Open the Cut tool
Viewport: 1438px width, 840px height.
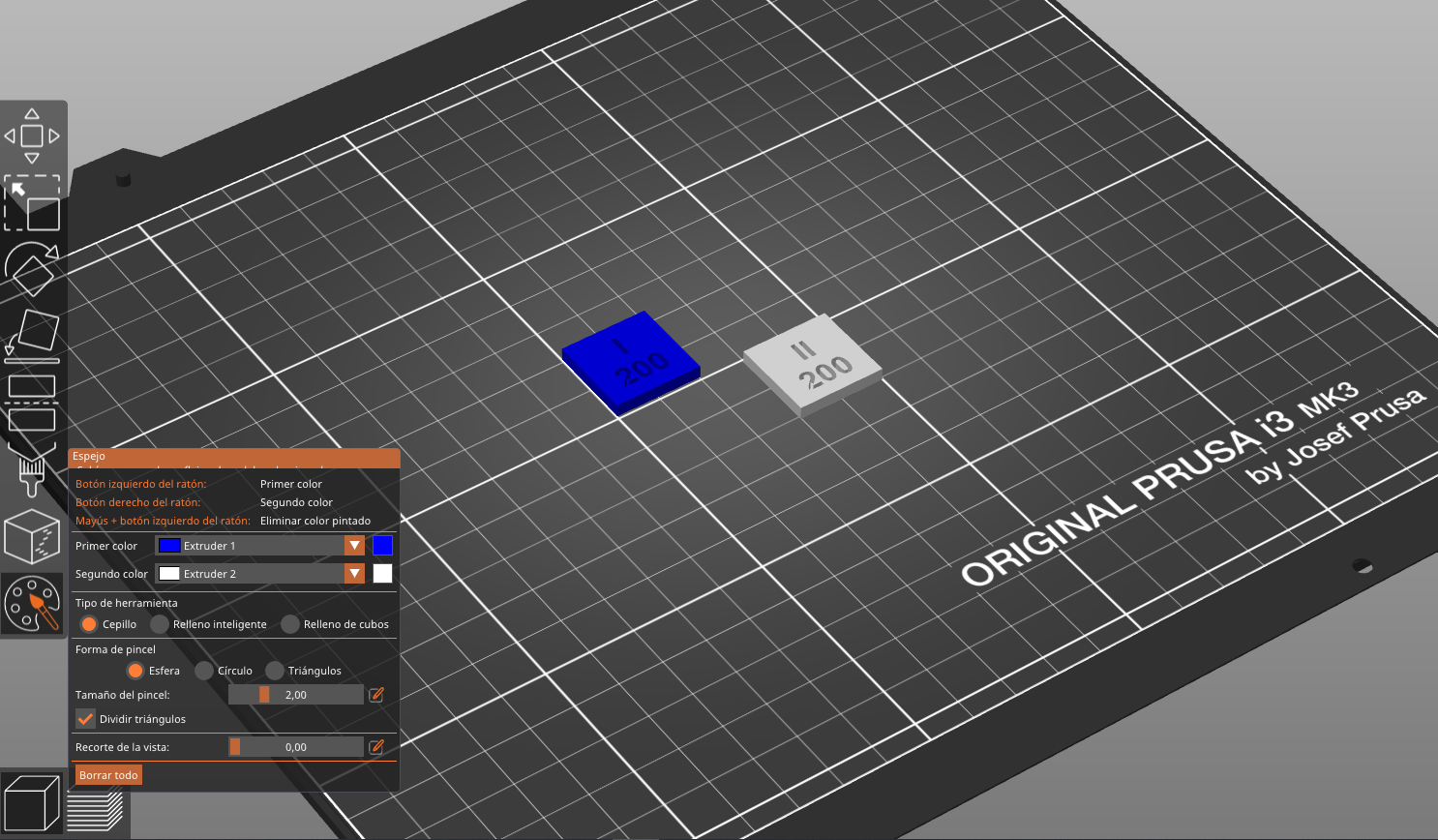coord(34,402)
